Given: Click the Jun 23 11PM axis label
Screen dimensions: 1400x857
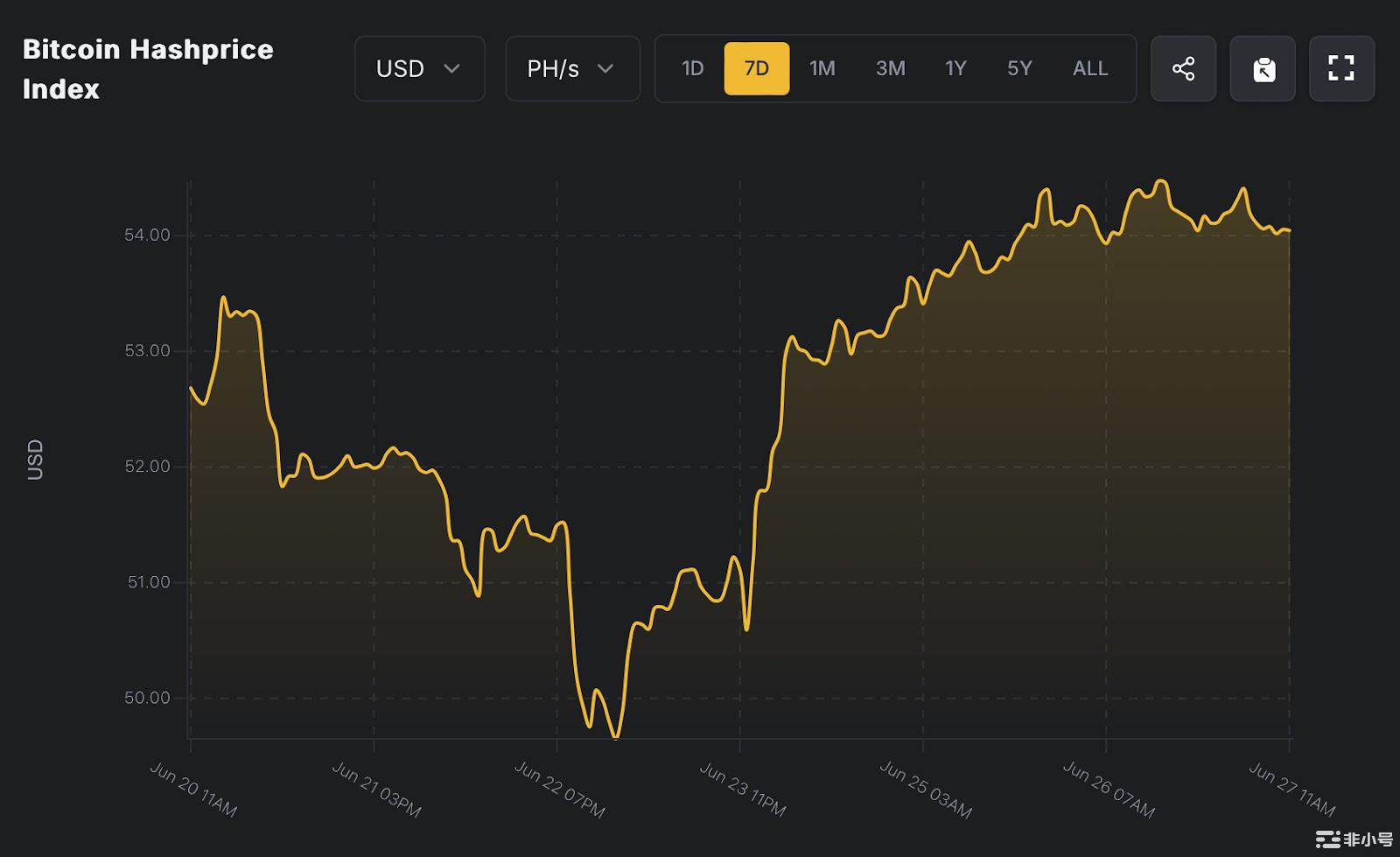Looking at the screenshot, I should tap(743, 789).
